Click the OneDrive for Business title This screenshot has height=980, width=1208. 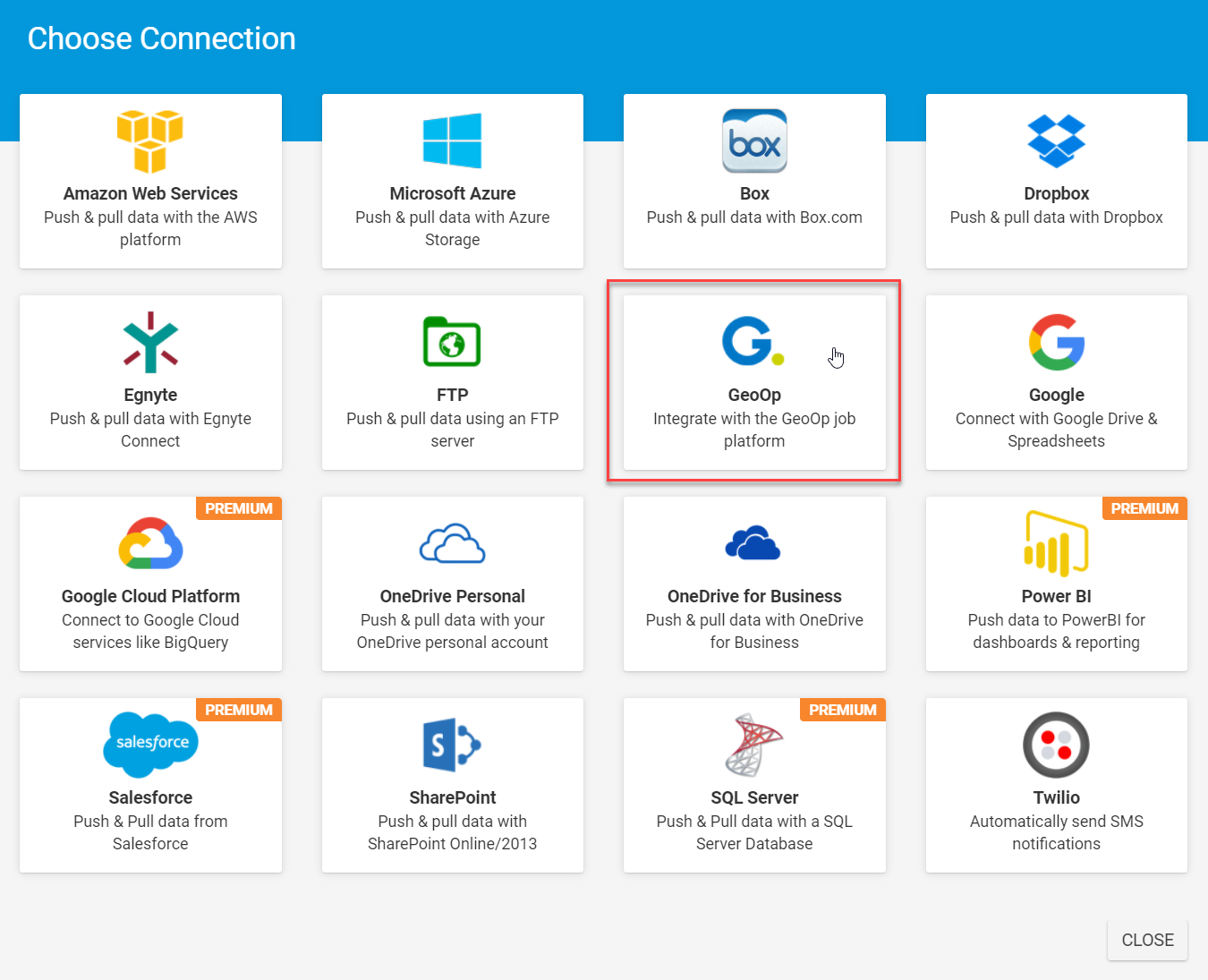(754, 596)
